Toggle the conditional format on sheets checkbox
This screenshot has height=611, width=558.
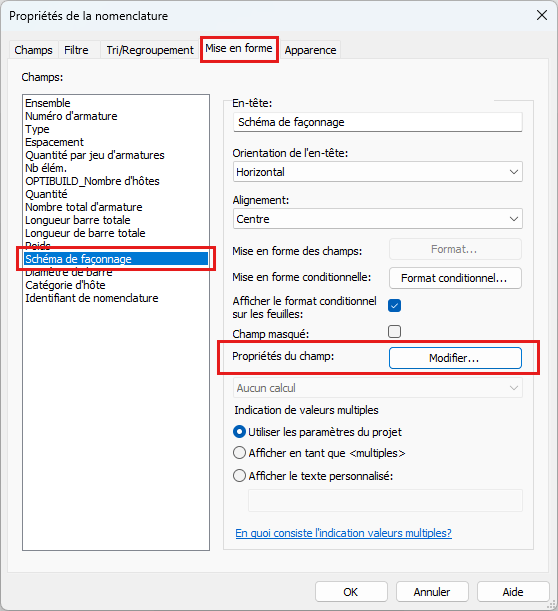[x=394, y=306]
